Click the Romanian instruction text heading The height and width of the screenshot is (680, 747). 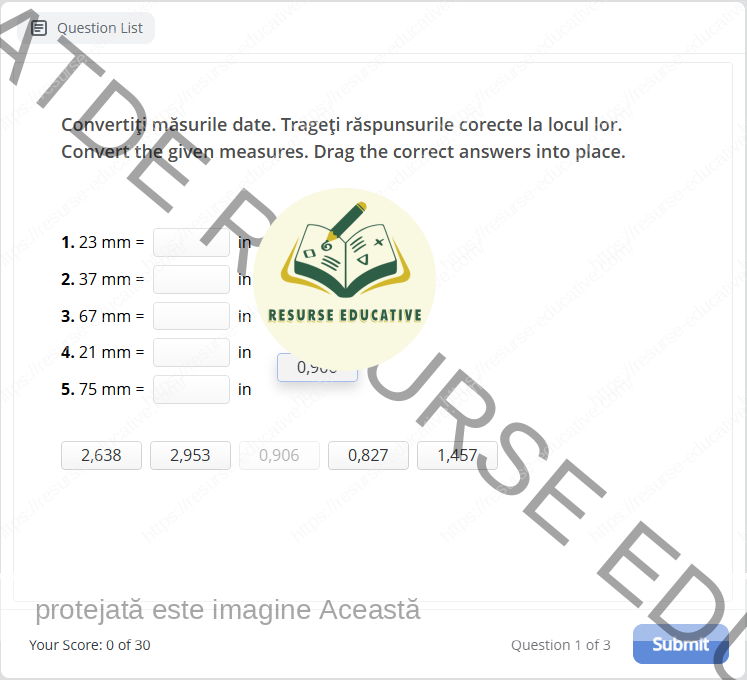click(x=341, y=125)
